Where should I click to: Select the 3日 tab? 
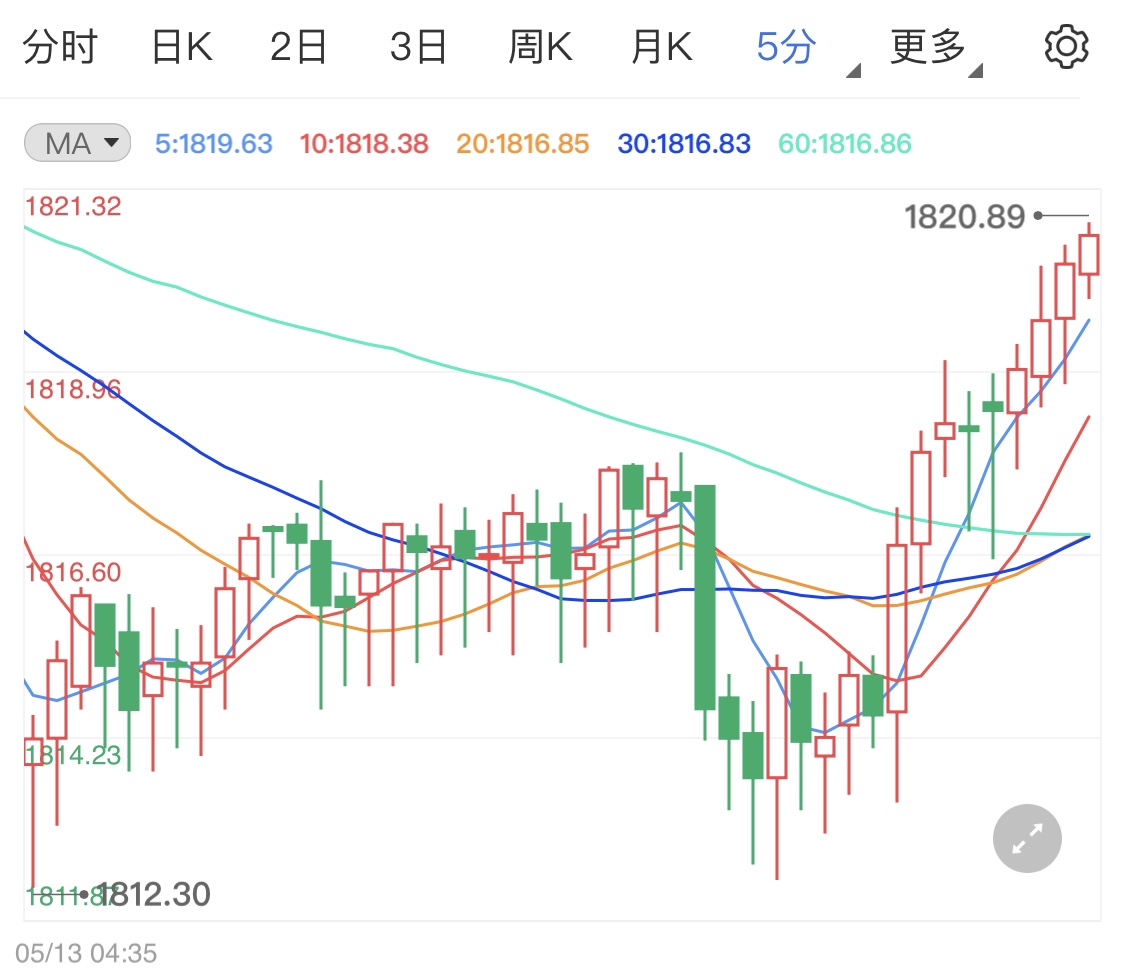[x=418, y=47]
